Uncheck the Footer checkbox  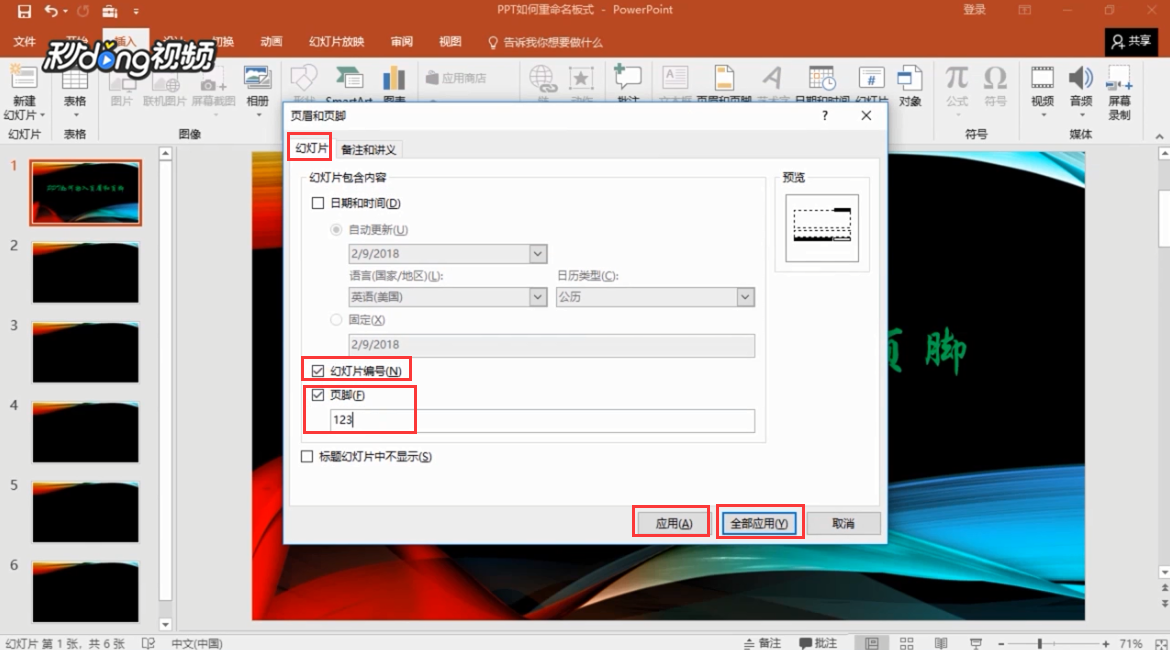(318, 395)
